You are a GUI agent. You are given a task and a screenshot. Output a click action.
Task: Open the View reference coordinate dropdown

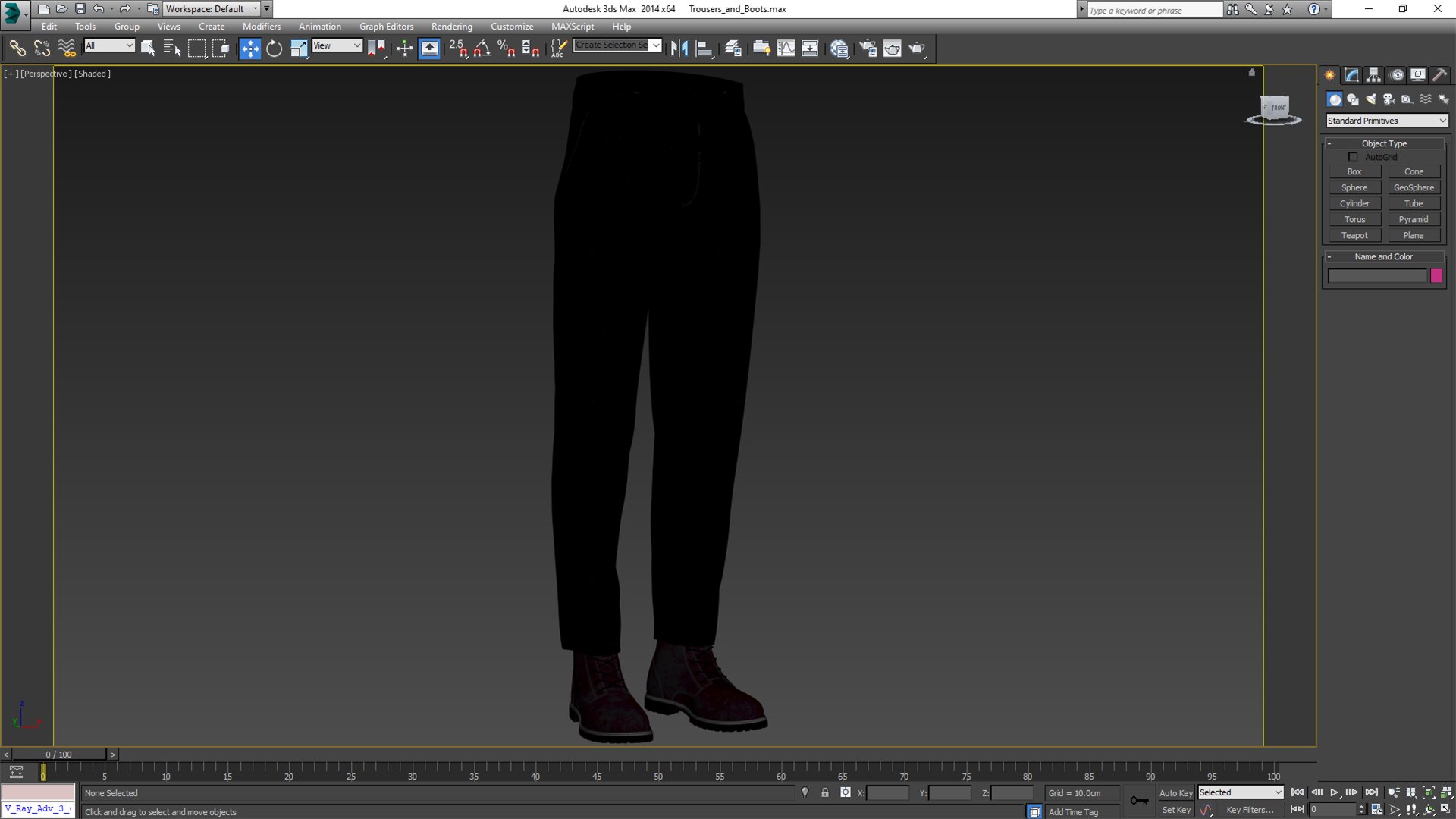(x=337, y=45)
